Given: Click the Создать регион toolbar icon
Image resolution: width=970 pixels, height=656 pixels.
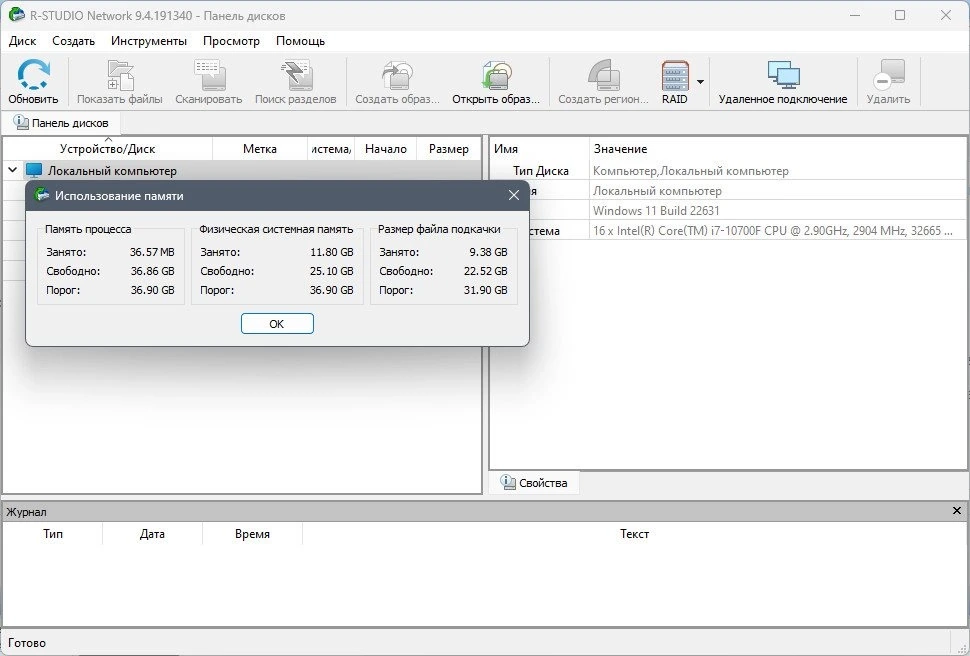Looking at the screenshot, I should point(603,75).
